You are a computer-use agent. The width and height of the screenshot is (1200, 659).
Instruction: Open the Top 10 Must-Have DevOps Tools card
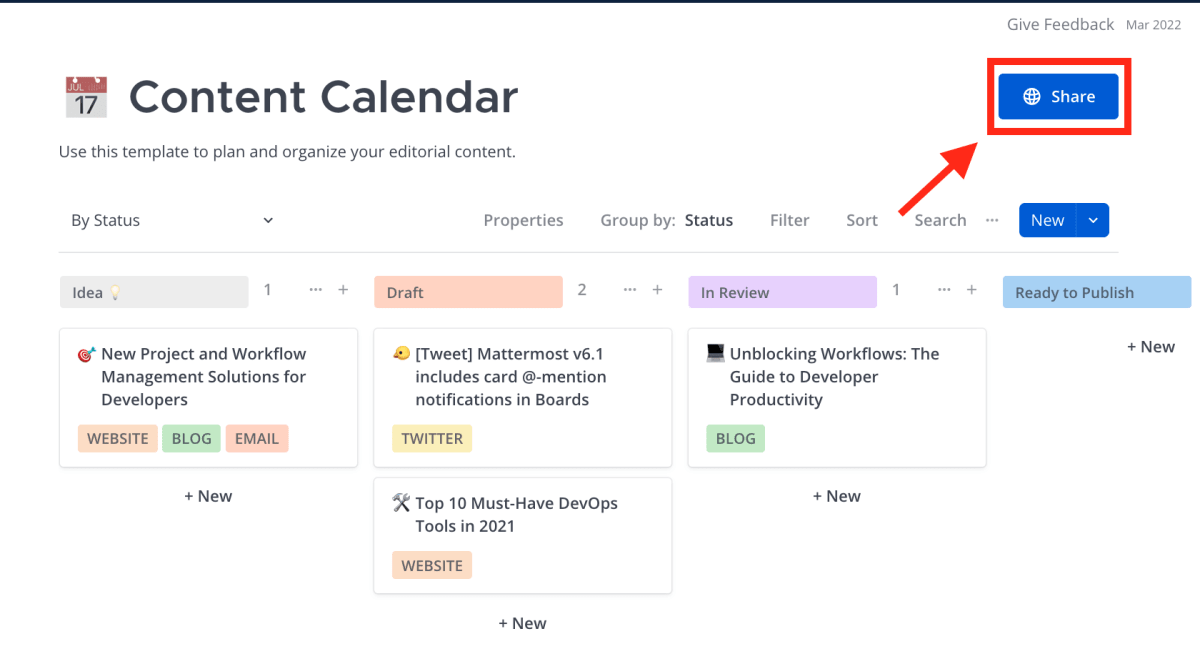[522, 536]
